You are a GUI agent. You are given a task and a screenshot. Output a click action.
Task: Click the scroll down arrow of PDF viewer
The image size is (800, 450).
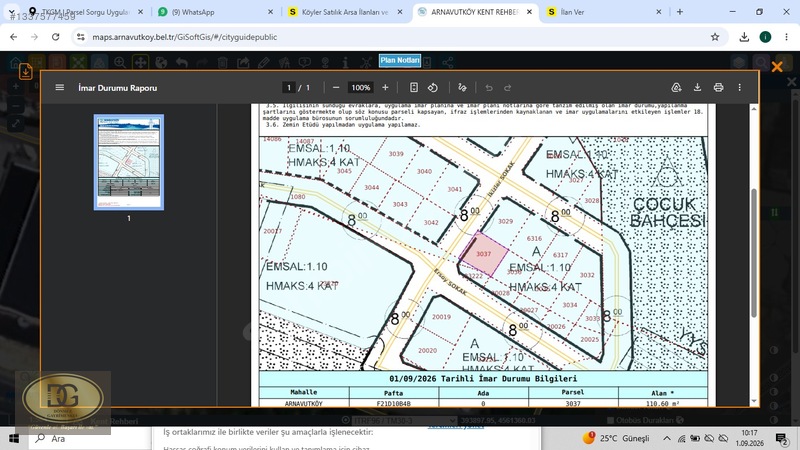tap(754, 402)
